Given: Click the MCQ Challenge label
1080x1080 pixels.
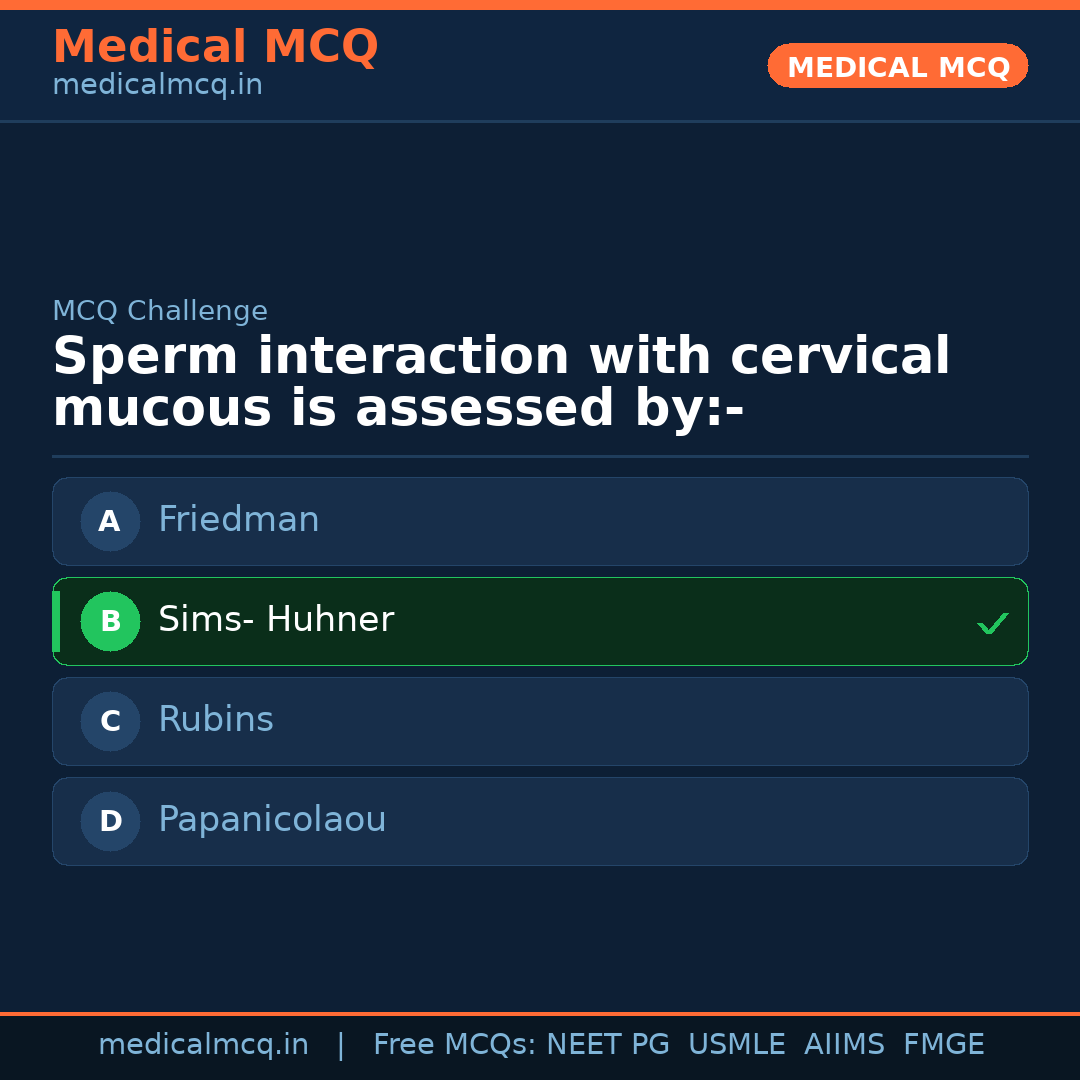Looking at the screenshot, I should (x=160, y=311).
